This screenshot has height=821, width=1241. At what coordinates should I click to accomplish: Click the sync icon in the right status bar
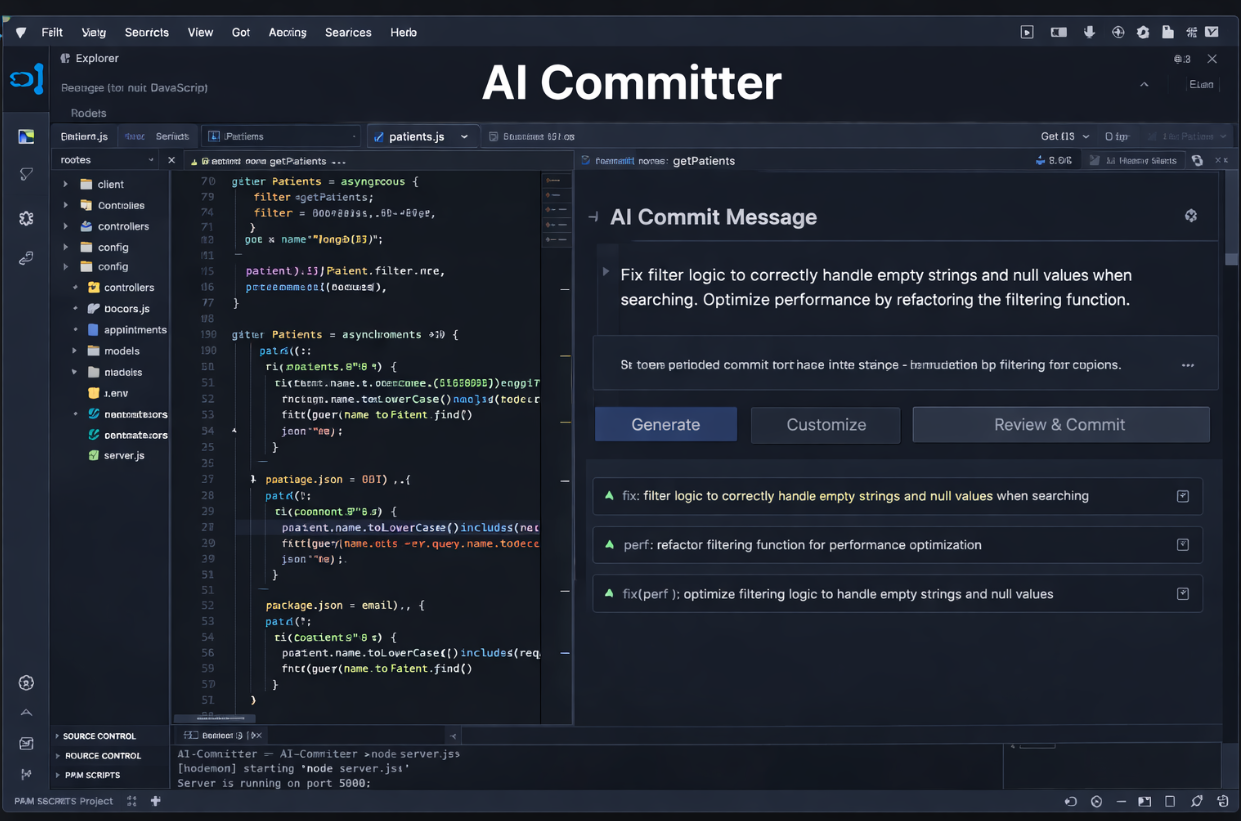point(1070,801)
